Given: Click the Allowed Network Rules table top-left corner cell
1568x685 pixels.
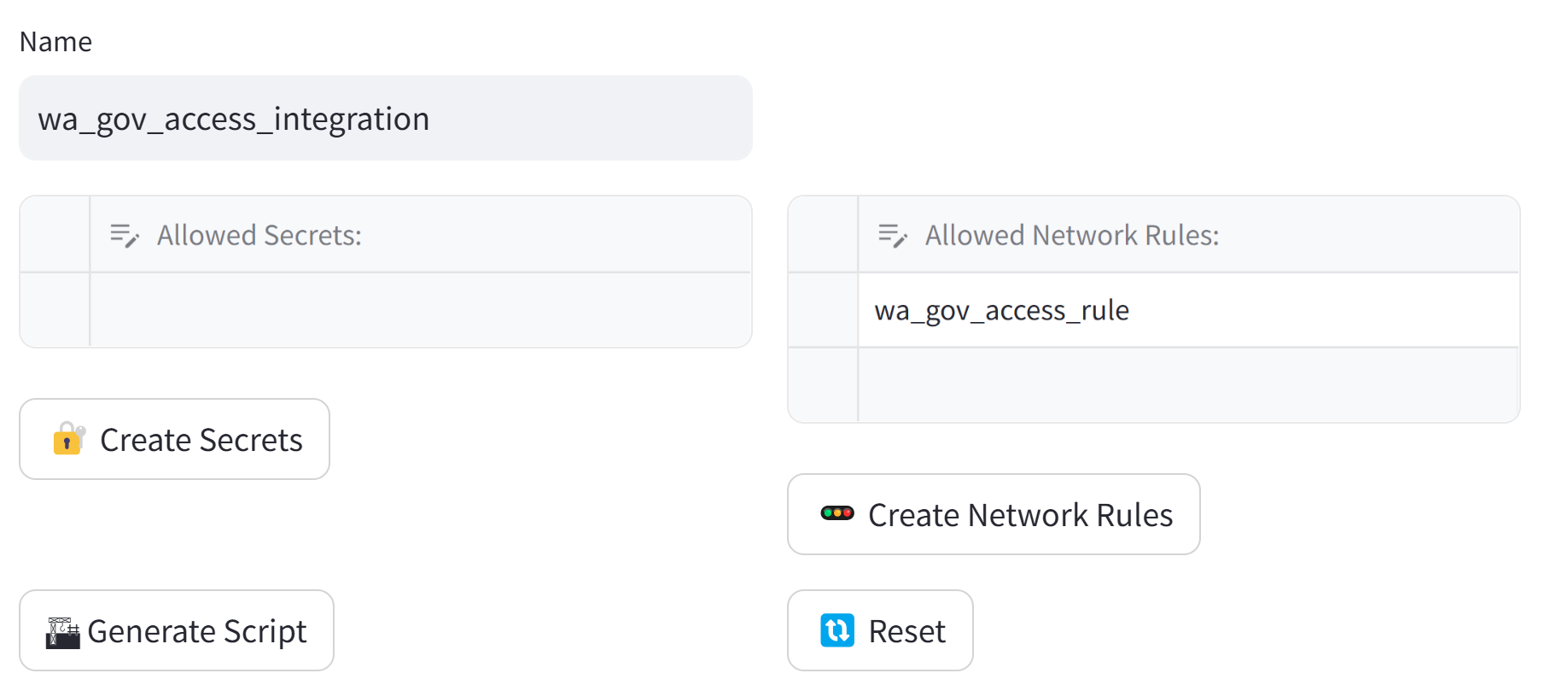Looking at the screenshot, I should click(823, 235).
